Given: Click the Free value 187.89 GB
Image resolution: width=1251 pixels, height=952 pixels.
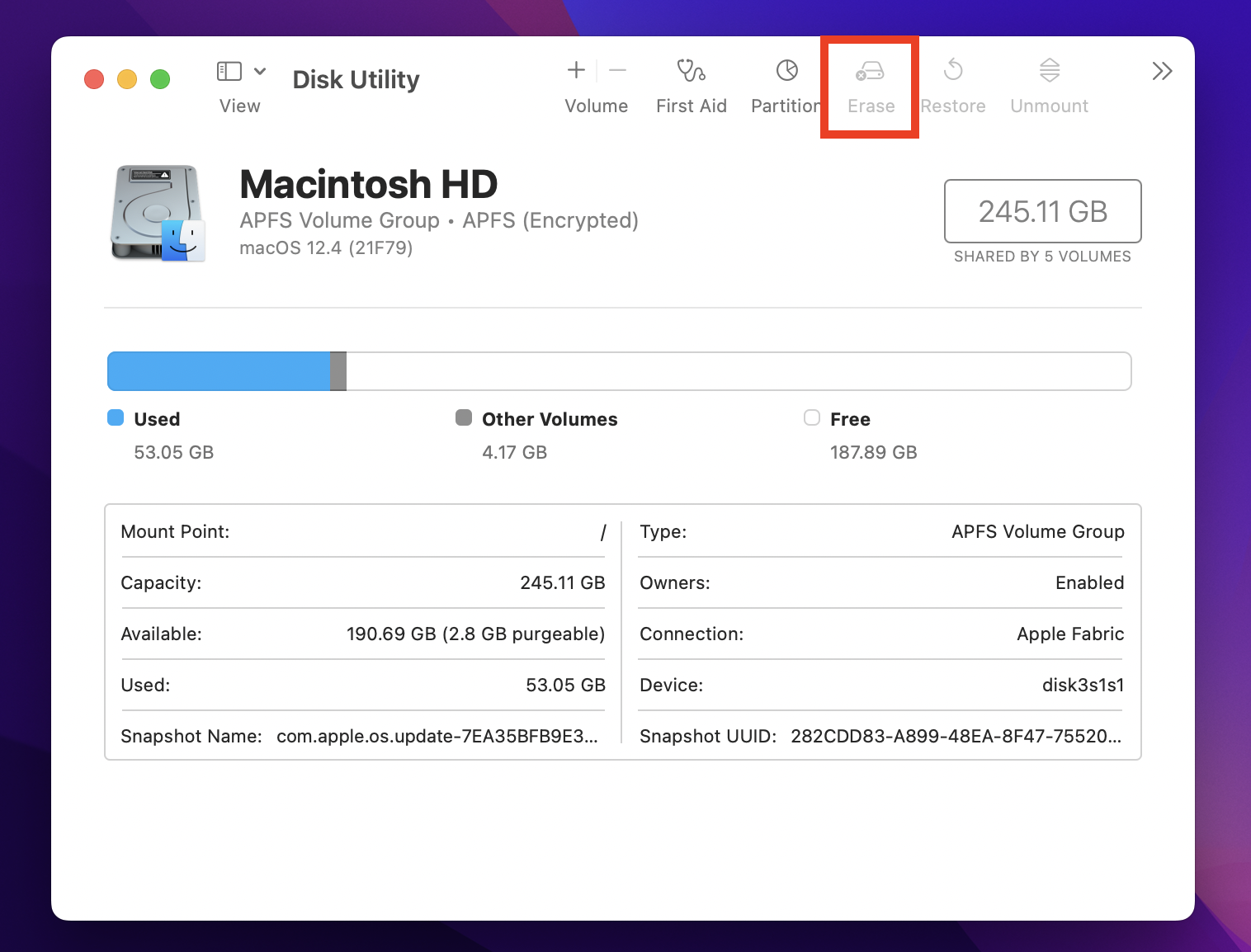Looking at the screenshot, I should coord(874,452).
